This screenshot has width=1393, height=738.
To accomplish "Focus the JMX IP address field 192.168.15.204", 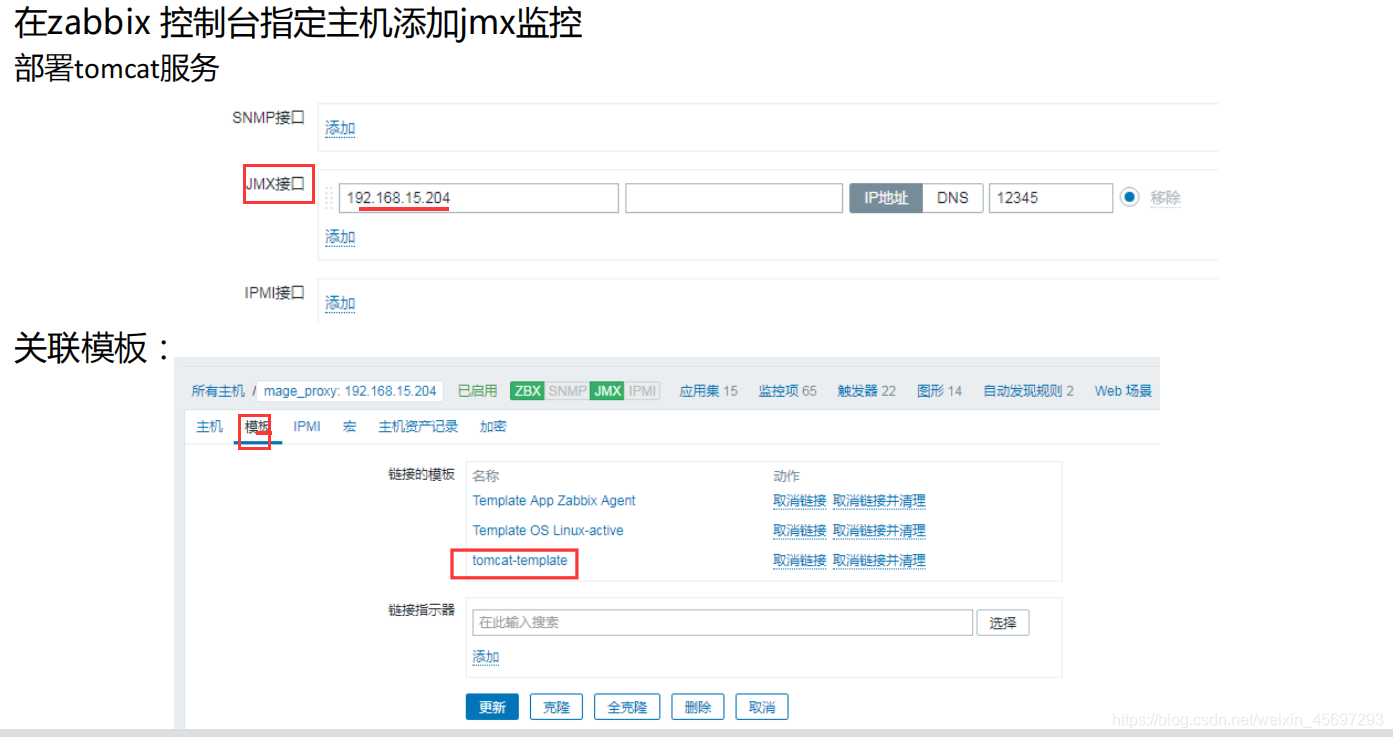I will 479,198.
